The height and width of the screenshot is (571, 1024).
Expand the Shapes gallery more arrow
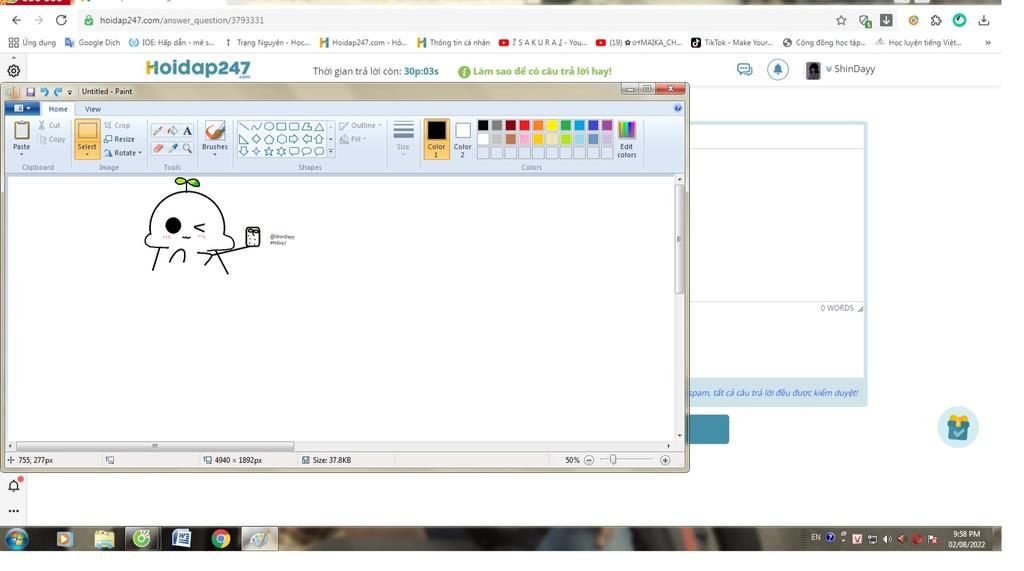[330, 152]
